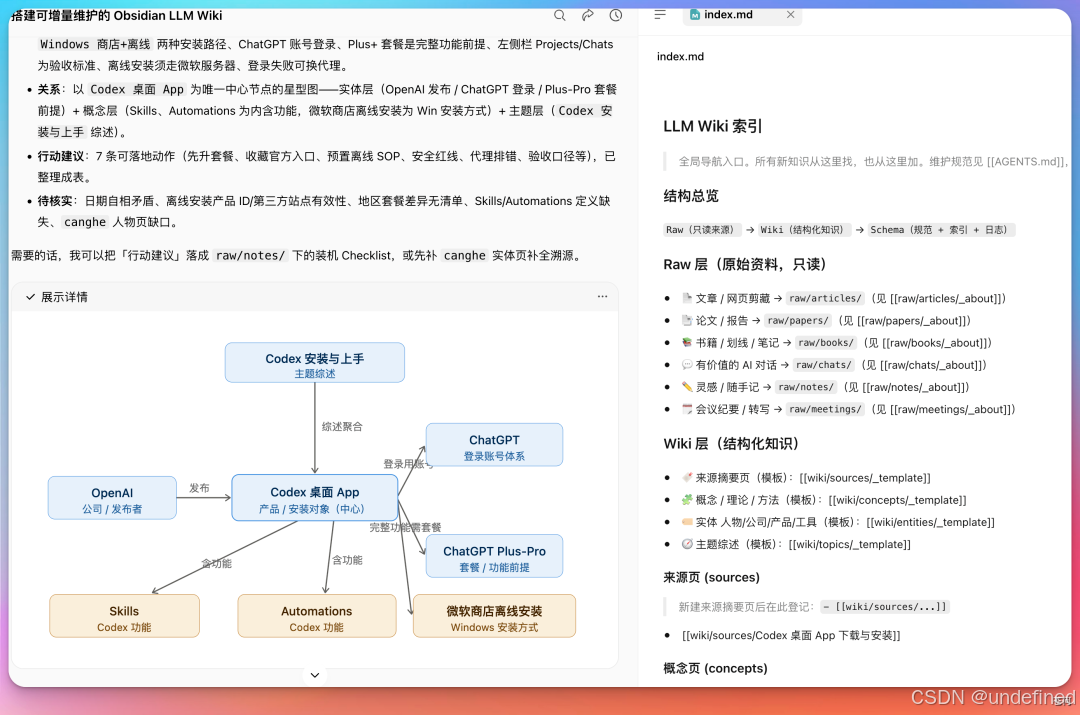The height and width of the screenshot is (715, 1080).
Task: Open the [[AGENTS.md]] link in the index note
Action: click(x=1026, y=161)
